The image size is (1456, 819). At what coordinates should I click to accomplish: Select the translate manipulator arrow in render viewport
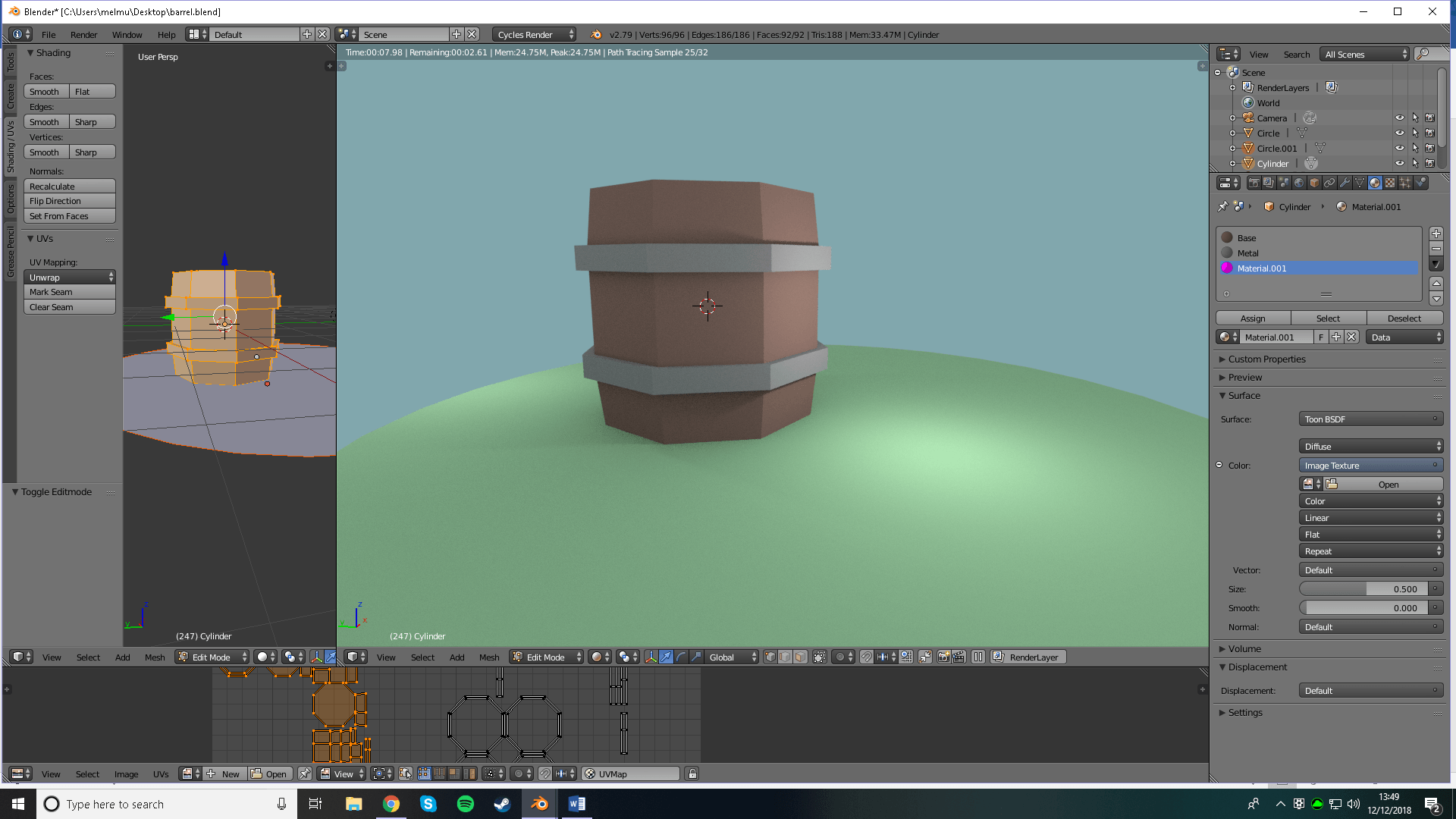666,657
